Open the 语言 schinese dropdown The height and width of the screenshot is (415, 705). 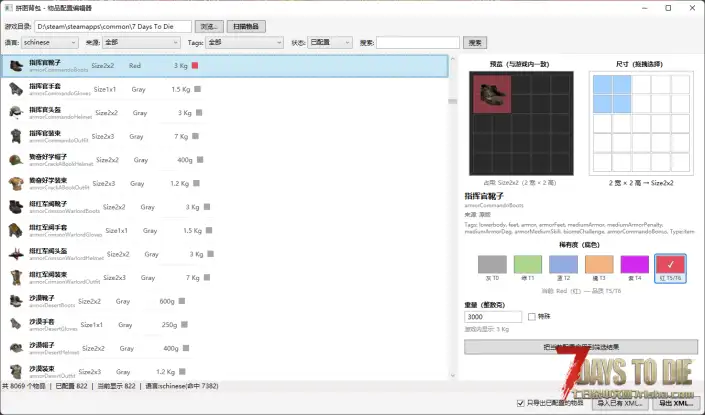(49, 42)
